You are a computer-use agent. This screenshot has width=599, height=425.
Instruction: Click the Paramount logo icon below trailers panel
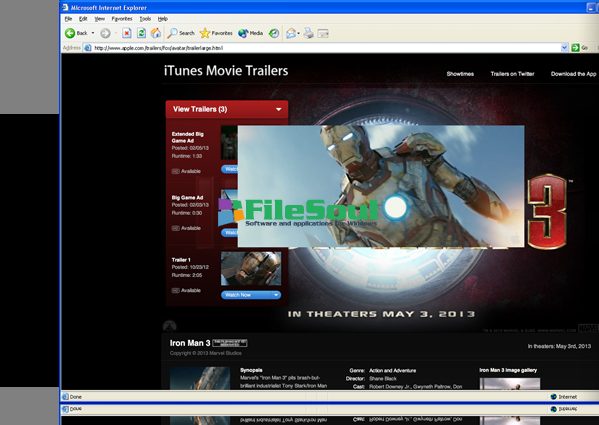(x=170, y=326)
